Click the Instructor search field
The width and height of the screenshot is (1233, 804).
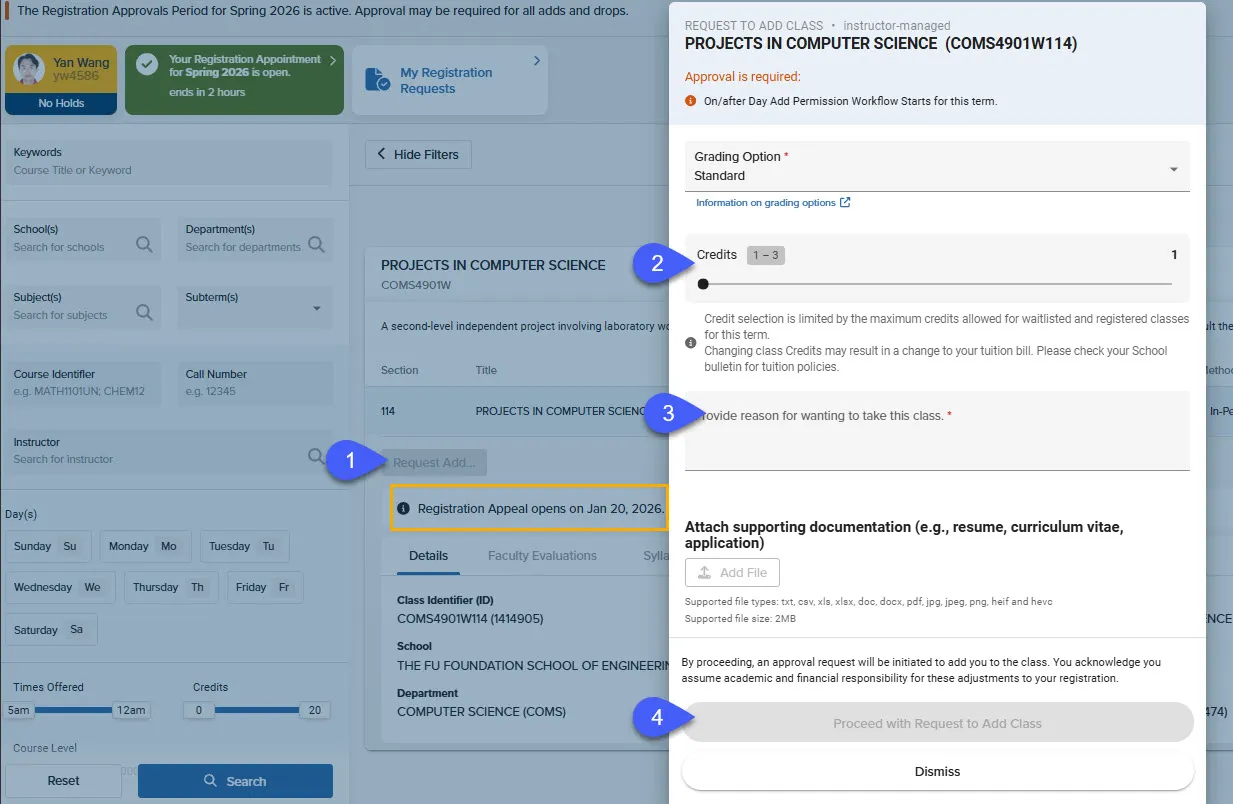169,451
